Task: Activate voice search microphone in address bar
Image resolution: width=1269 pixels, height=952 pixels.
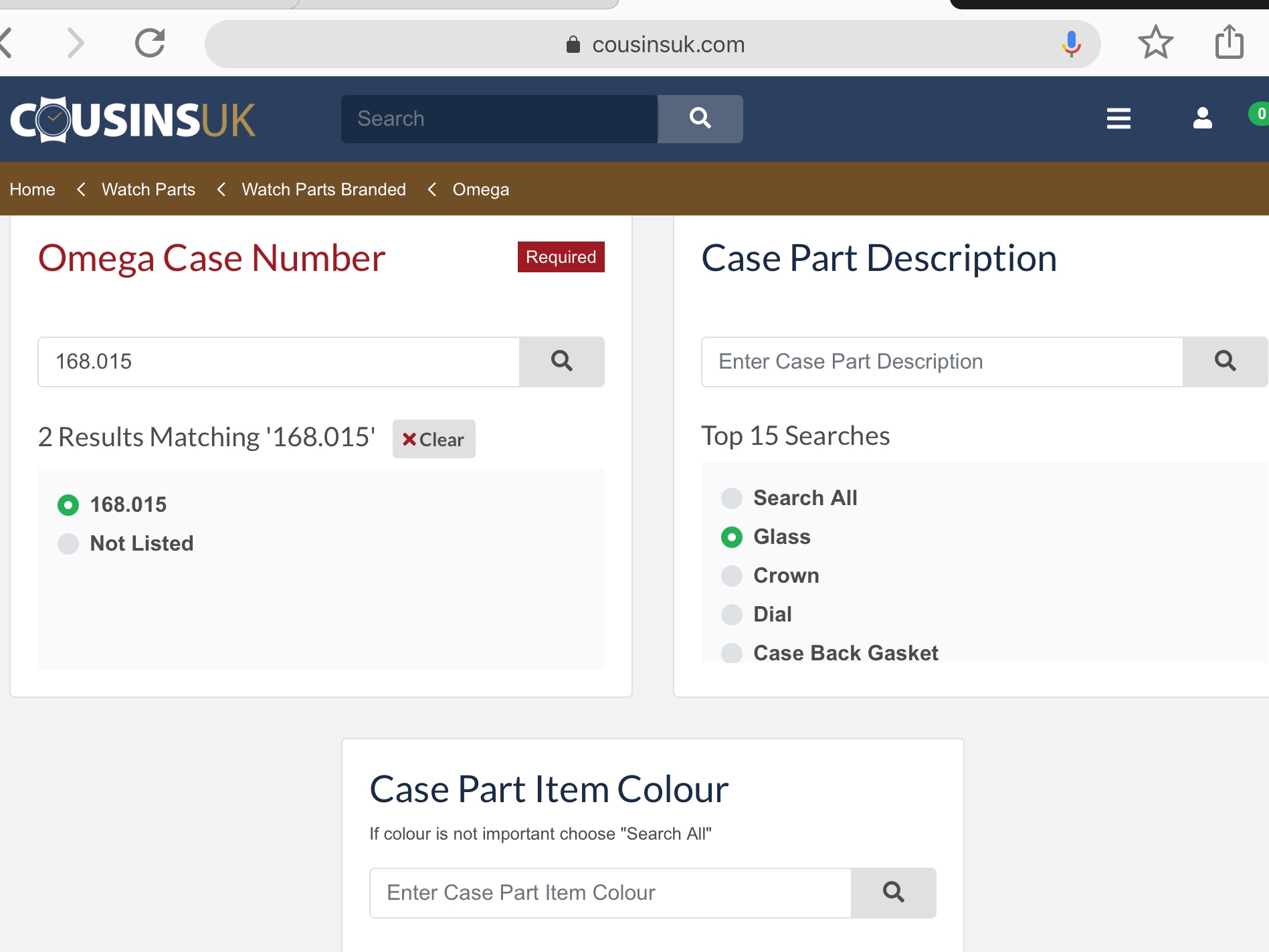Action: point(1071,43)
